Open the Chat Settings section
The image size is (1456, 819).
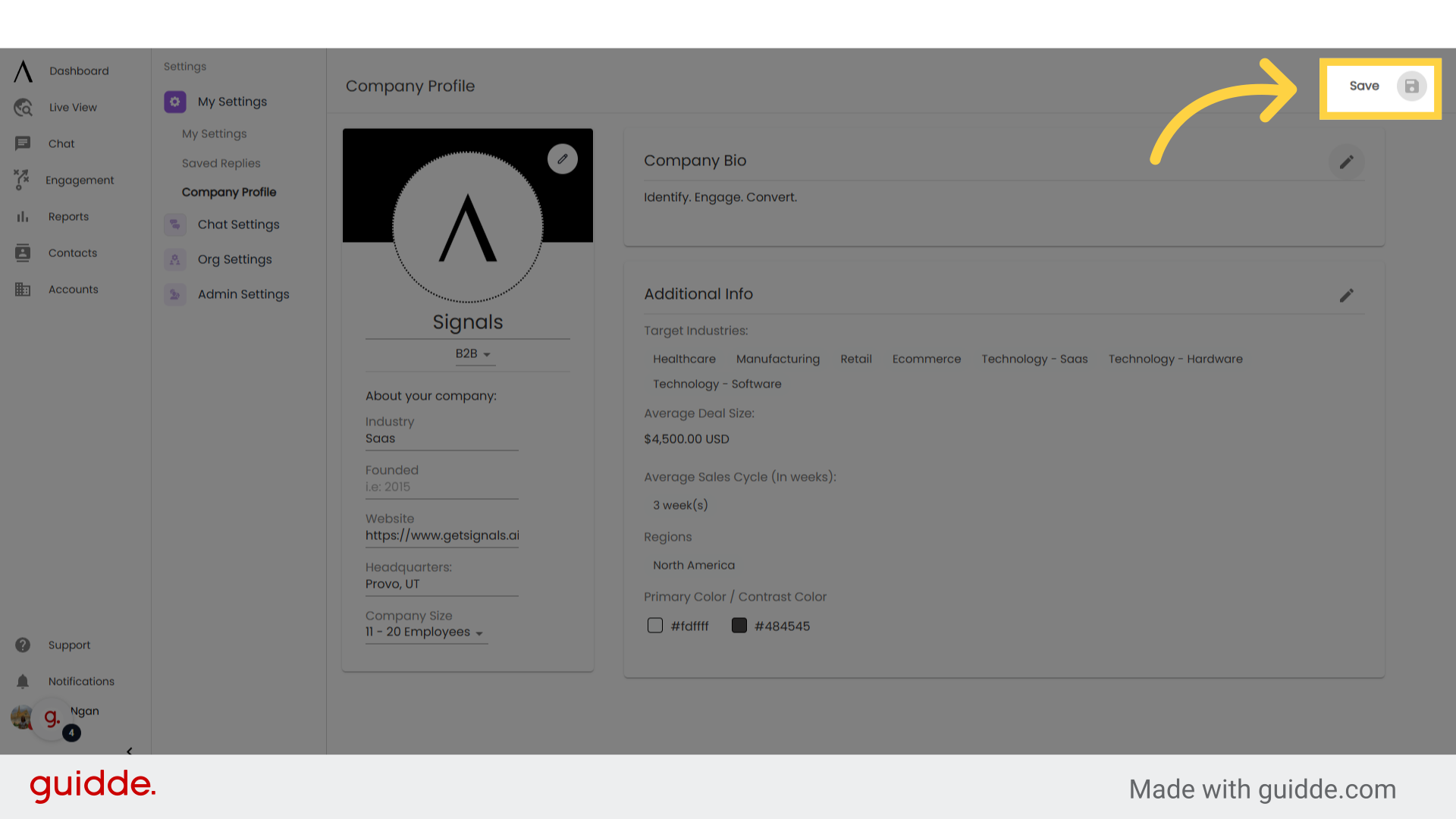point(238,224)
